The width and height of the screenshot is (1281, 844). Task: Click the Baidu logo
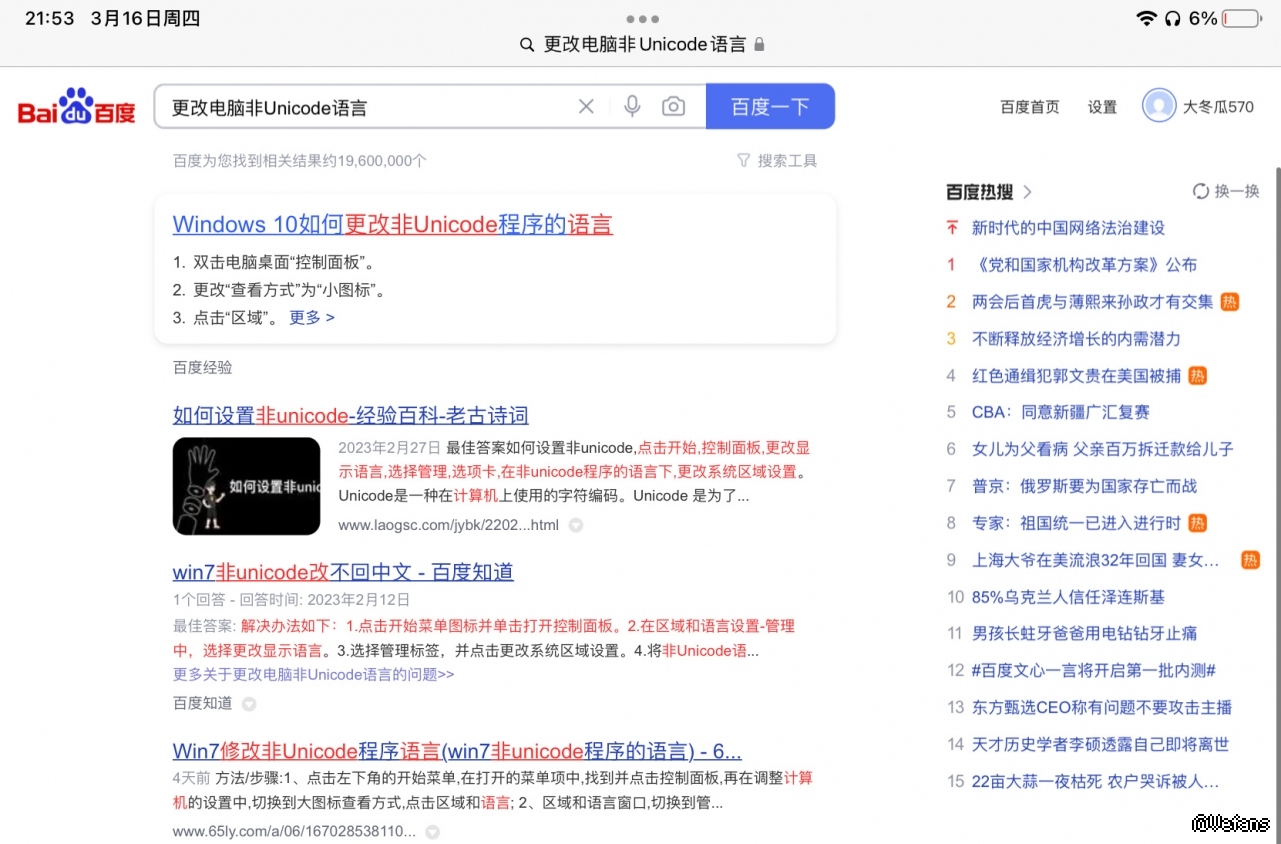76,107
